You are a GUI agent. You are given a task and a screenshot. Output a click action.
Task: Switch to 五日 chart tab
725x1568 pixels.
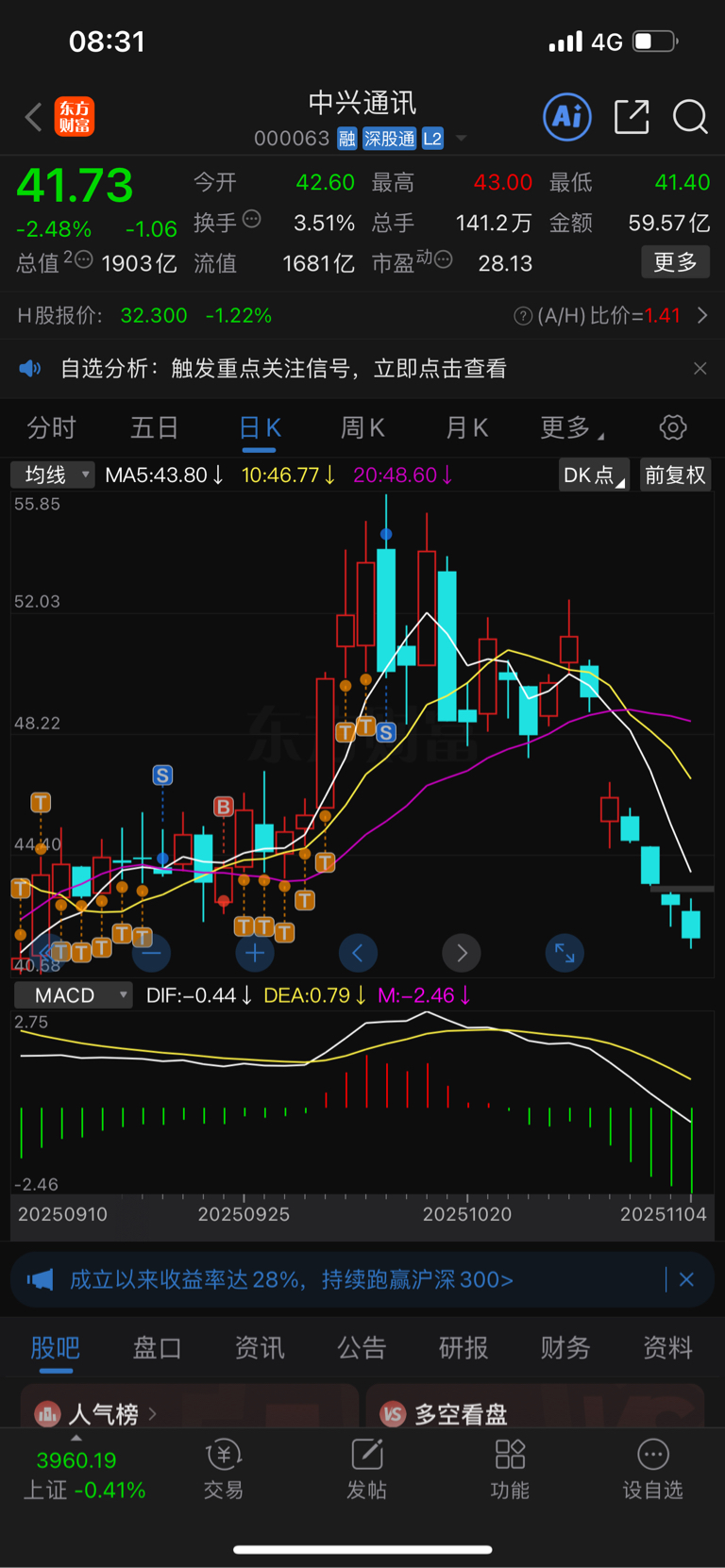click(x=155, y=428)
